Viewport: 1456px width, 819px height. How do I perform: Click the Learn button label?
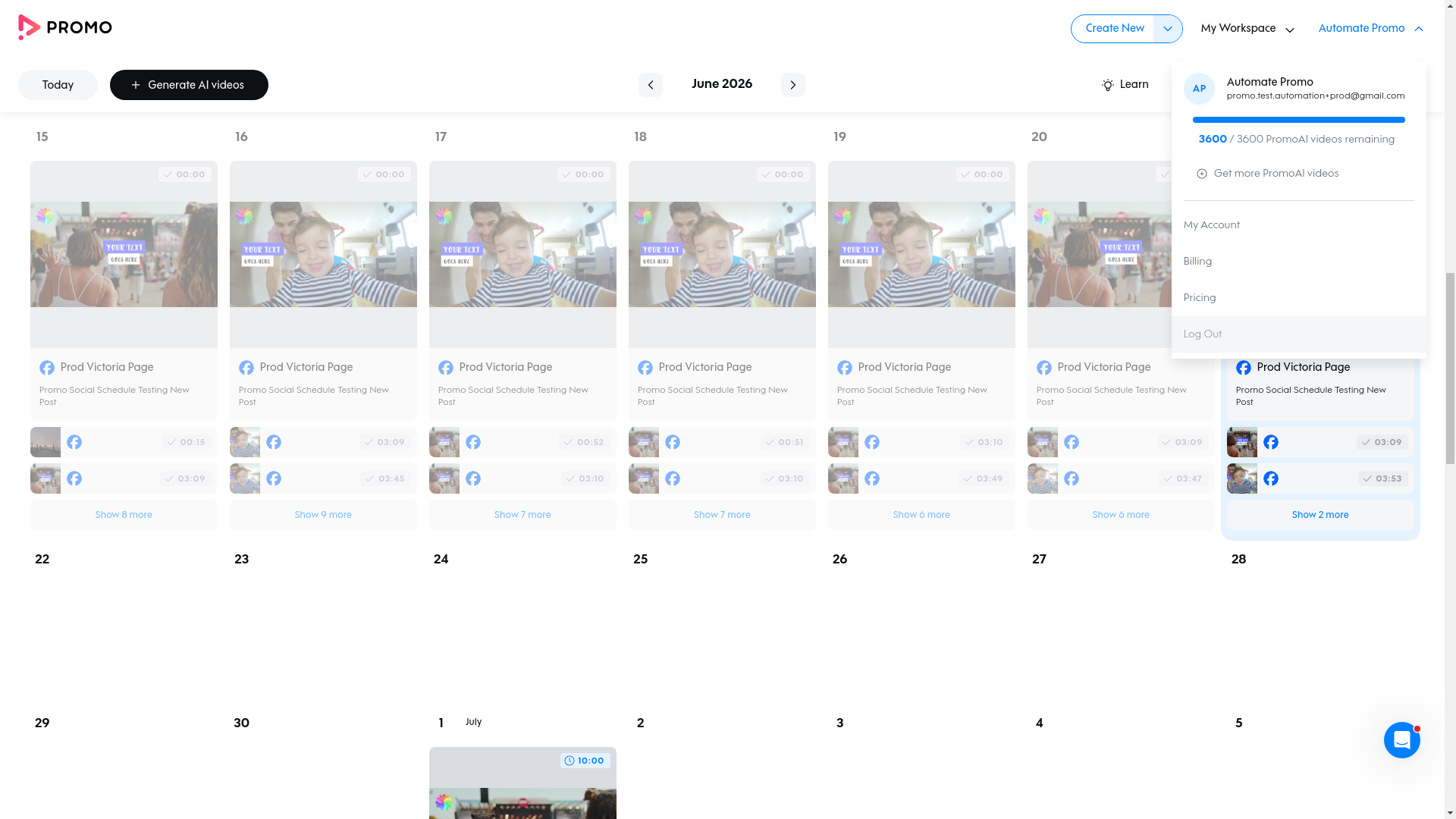click(1134, 85)
